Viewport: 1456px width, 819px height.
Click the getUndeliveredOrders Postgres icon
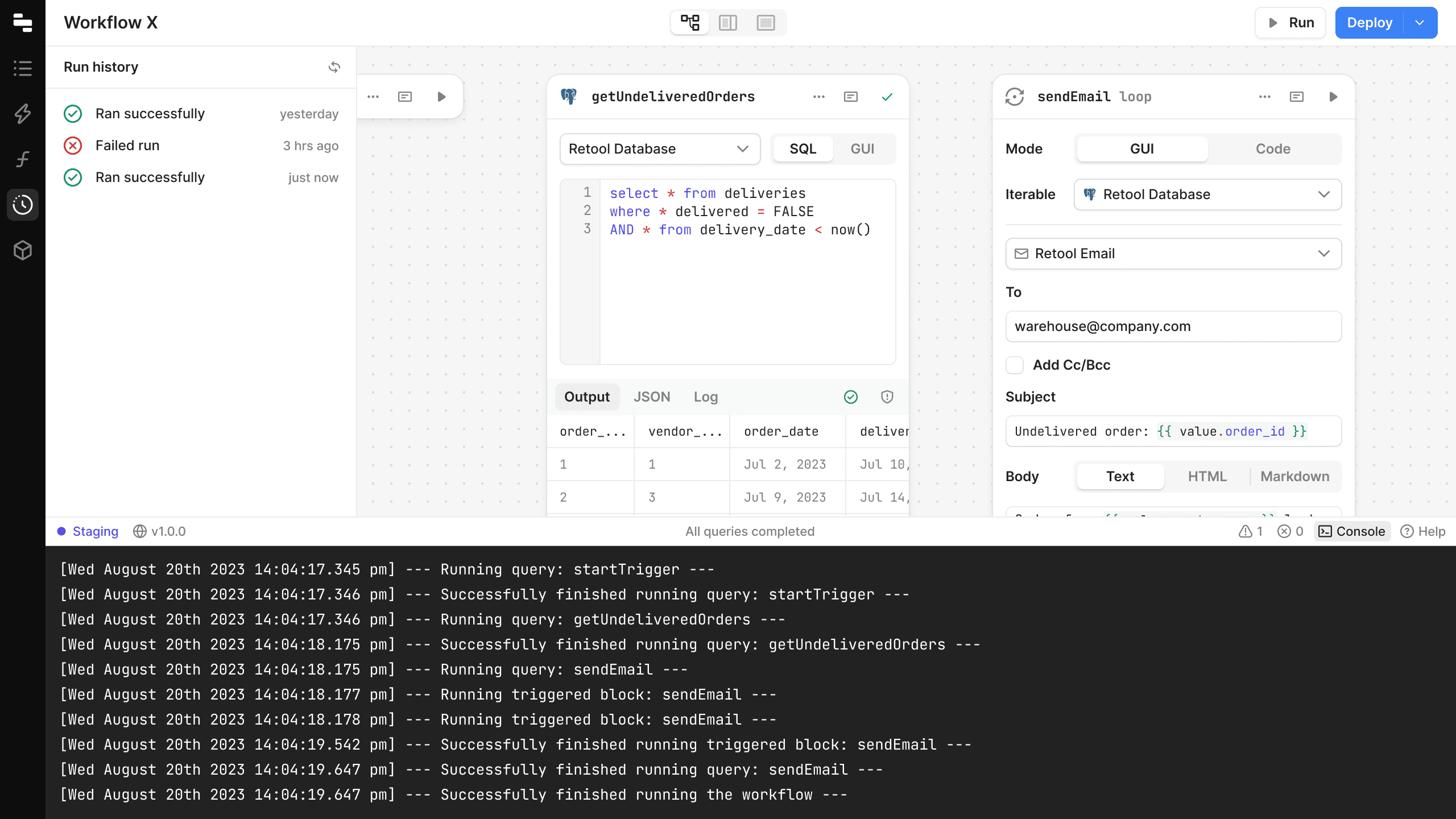pos(569,97)
